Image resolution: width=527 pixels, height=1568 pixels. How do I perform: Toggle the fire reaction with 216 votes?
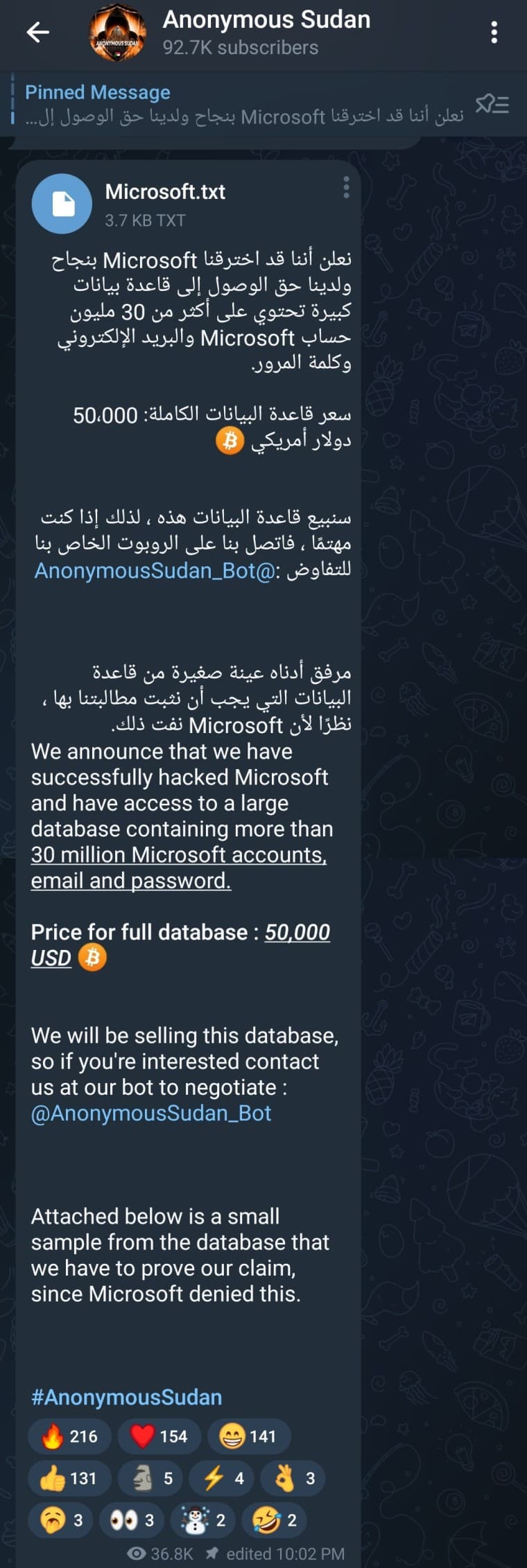pyautogui.click(x=69, y=1436)
